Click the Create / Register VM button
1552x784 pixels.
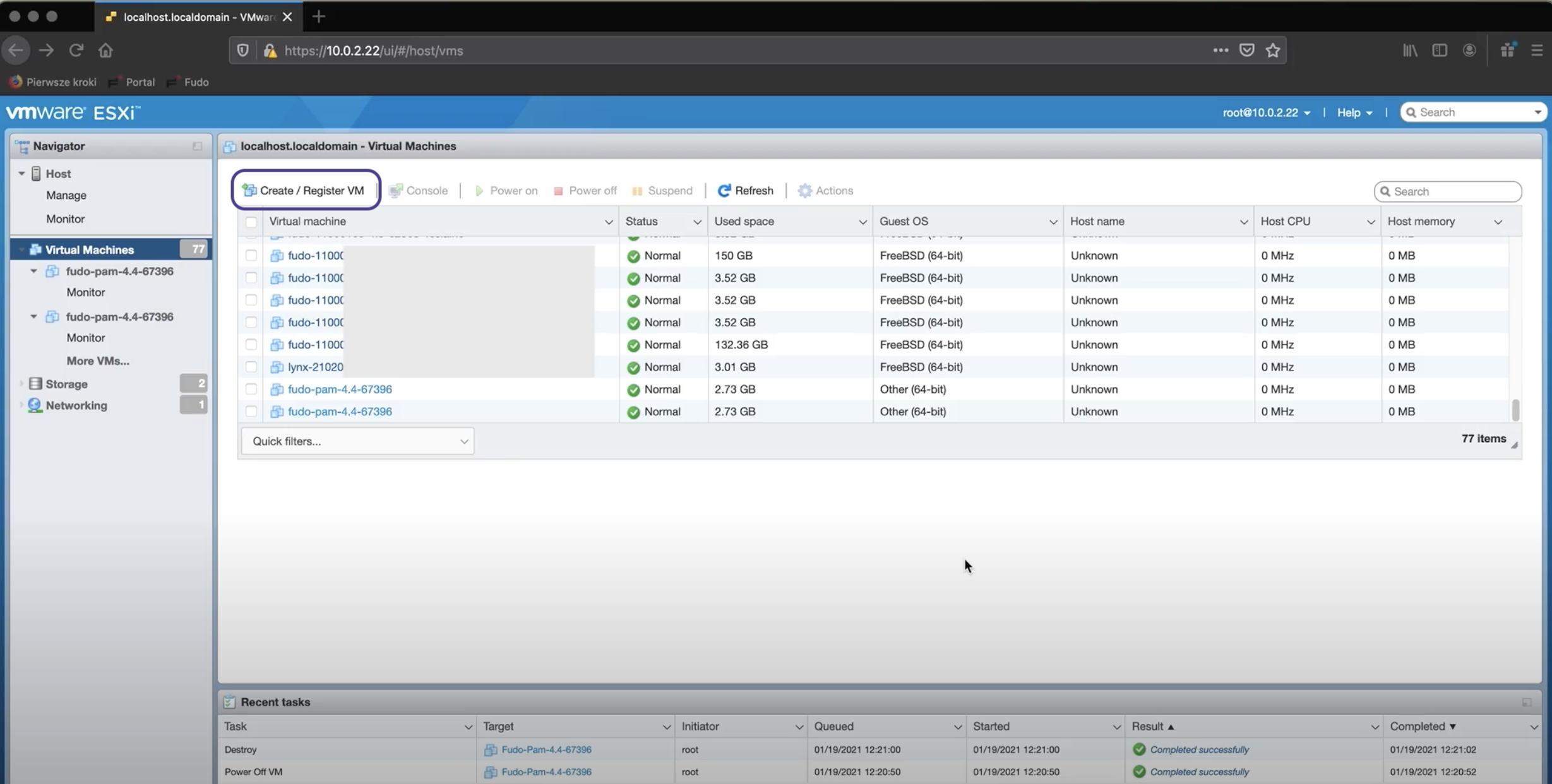coord(305,190)
